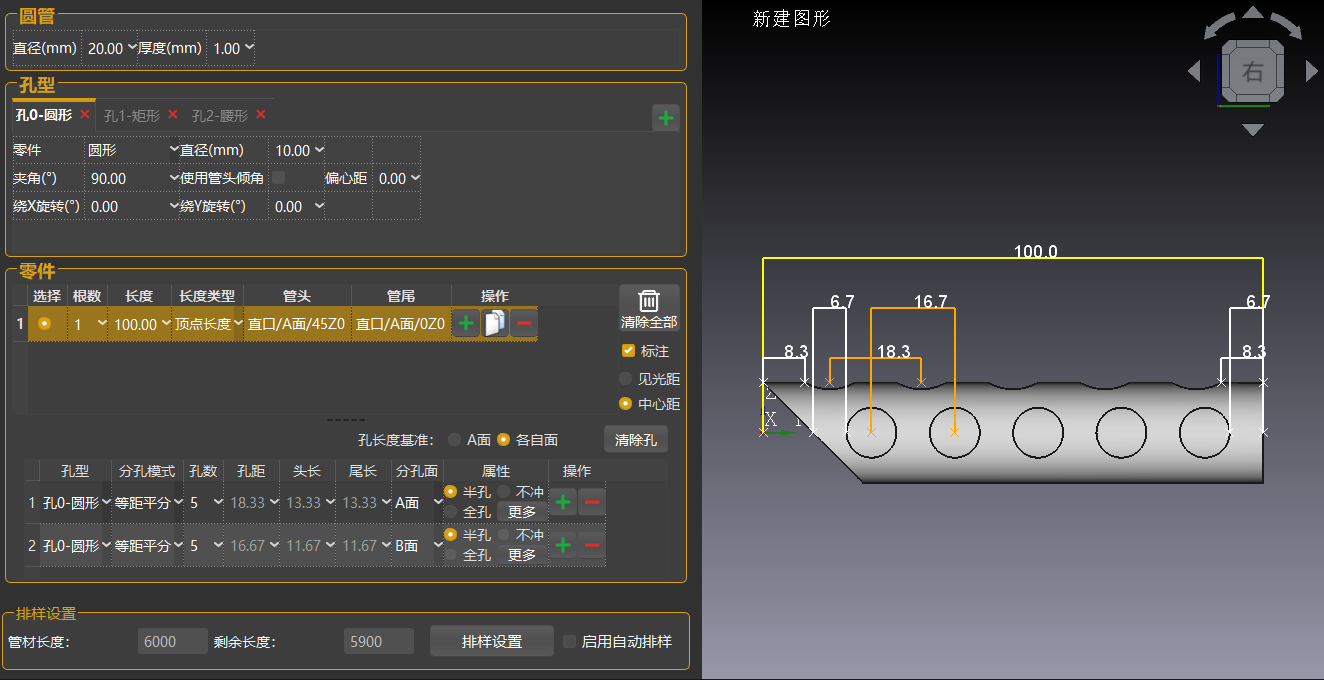Viewport: 1324px width, 680px height.
Task: Select A面 as hole length basis
Action: coord(455,439)
